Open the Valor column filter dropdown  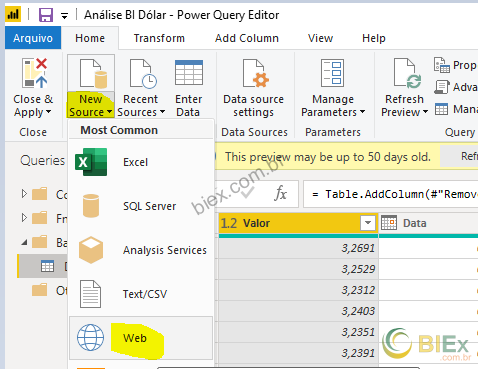[x=368, y=223]
